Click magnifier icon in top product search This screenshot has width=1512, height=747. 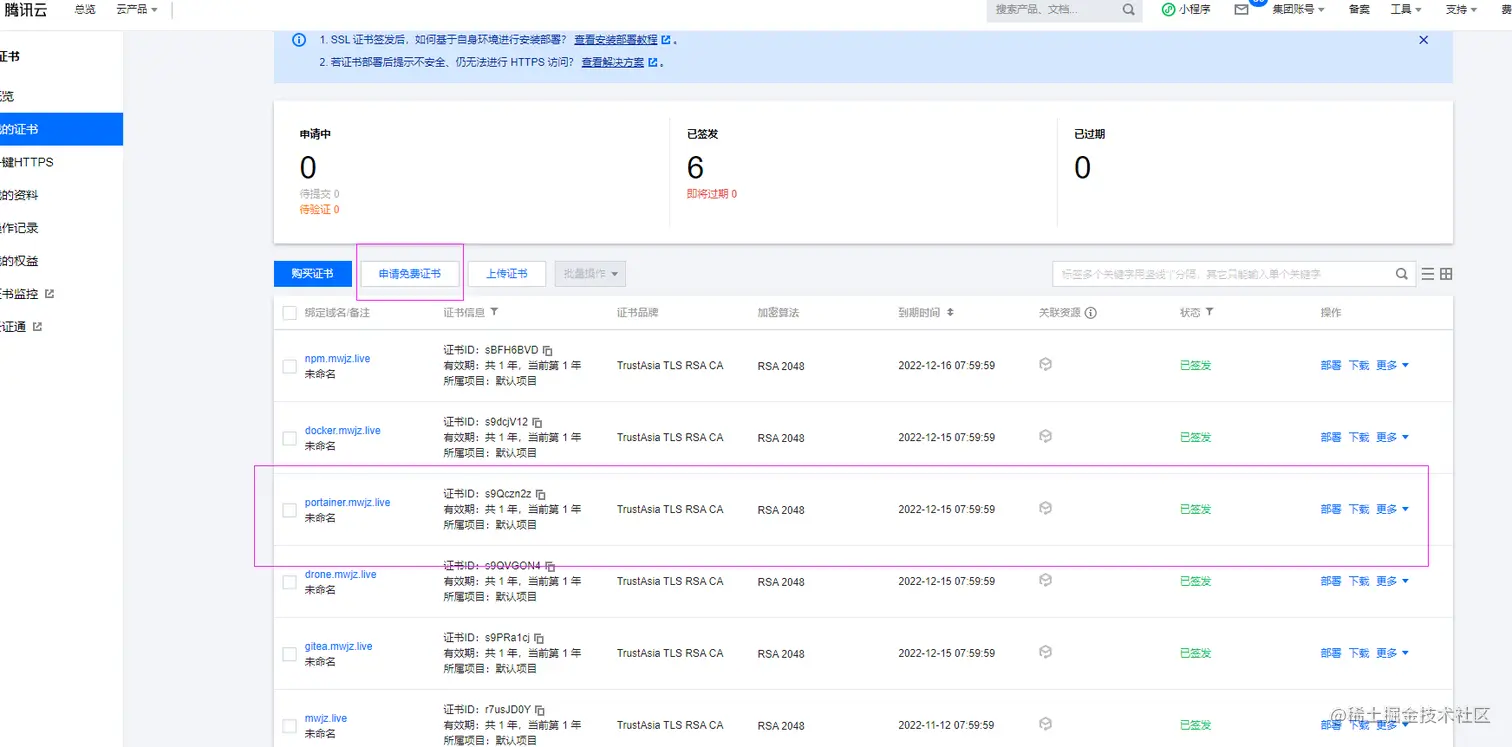(x=1128, y=9)
